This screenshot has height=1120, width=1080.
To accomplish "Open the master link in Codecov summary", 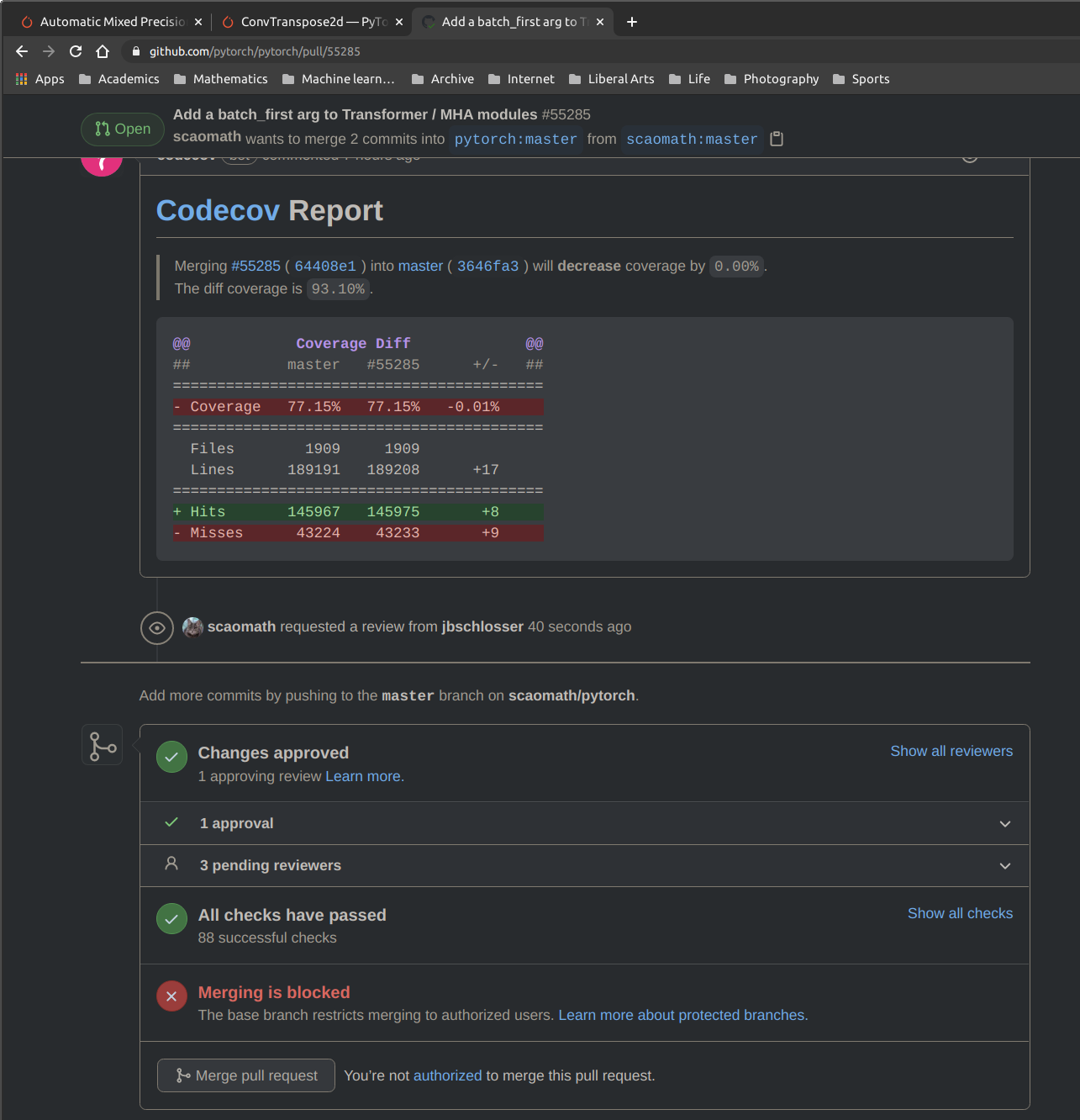I will pyautogui.click(x=420, y=266).
